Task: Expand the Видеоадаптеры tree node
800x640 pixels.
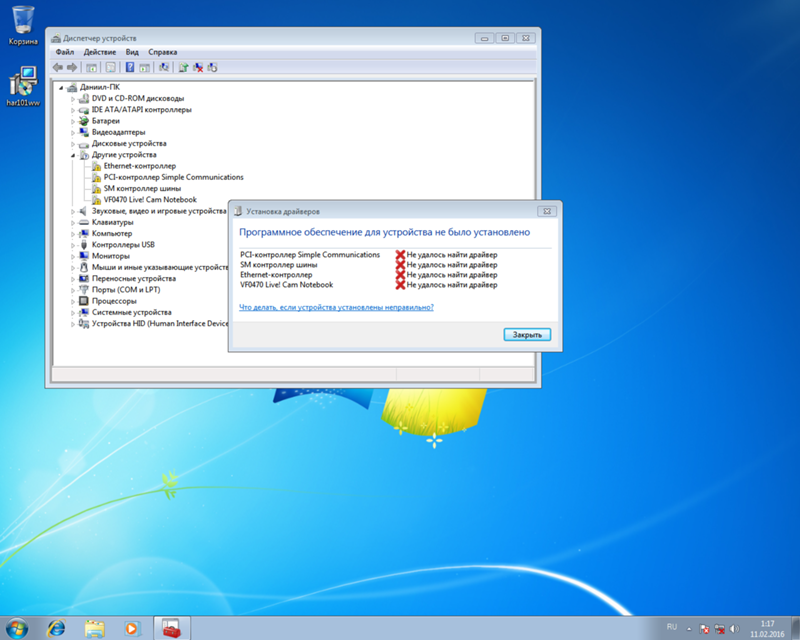Action: 74,132
